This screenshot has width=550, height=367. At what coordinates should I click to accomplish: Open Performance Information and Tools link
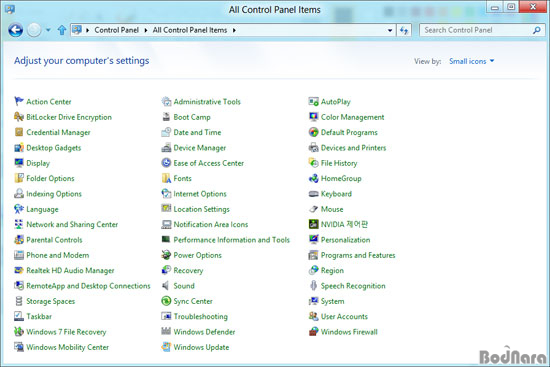pyautogui.click(x=232, y=240)
